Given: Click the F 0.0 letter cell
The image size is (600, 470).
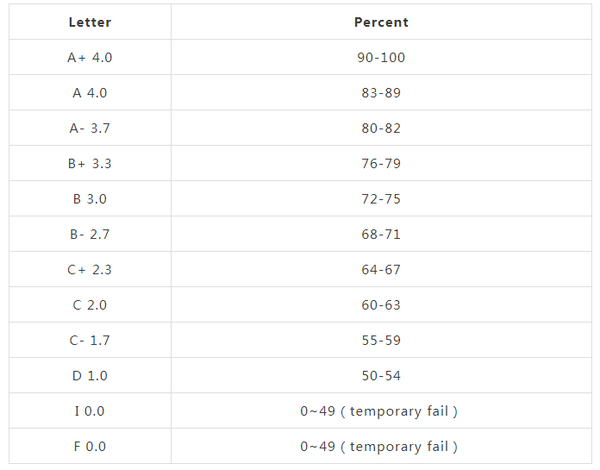Looking at the screenshot, I should point(89,447).
